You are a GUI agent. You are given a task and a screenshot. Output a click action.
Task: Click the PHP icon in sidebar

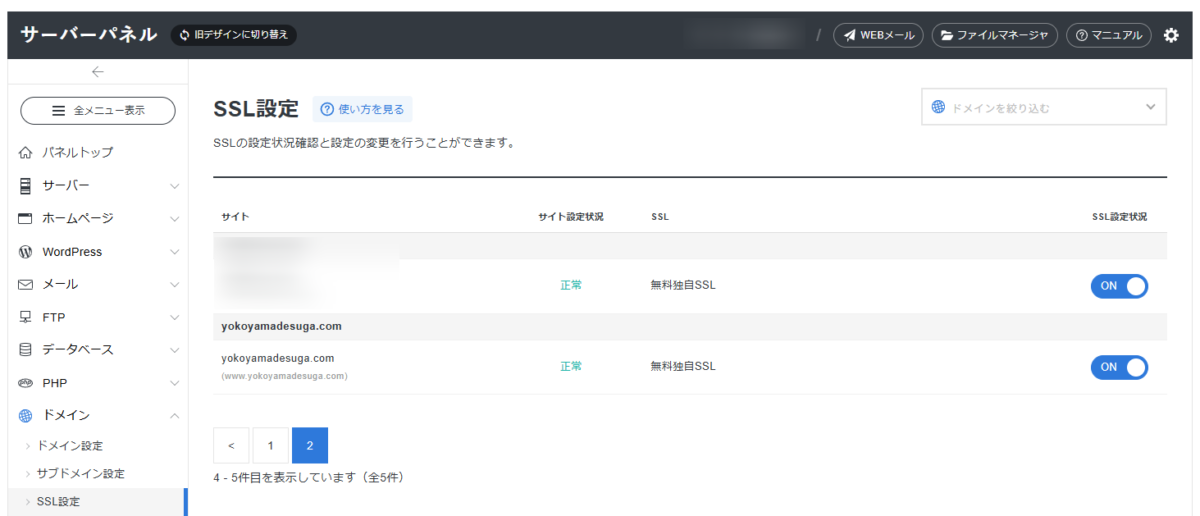click(26, 383)
